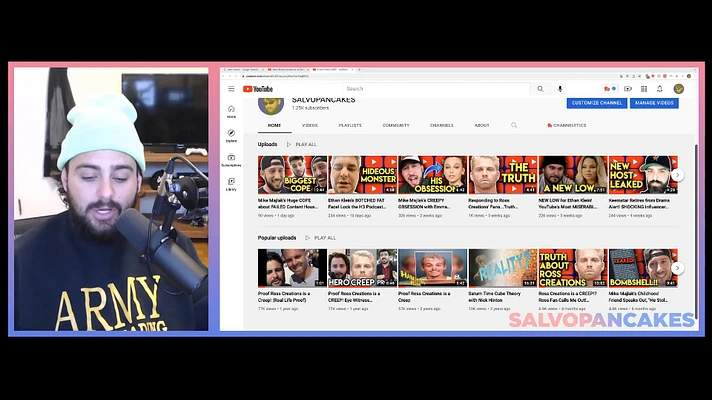The image size is (712, 400).
Task: Start voice search with microphone icon
Action: [x=559, y=89]
